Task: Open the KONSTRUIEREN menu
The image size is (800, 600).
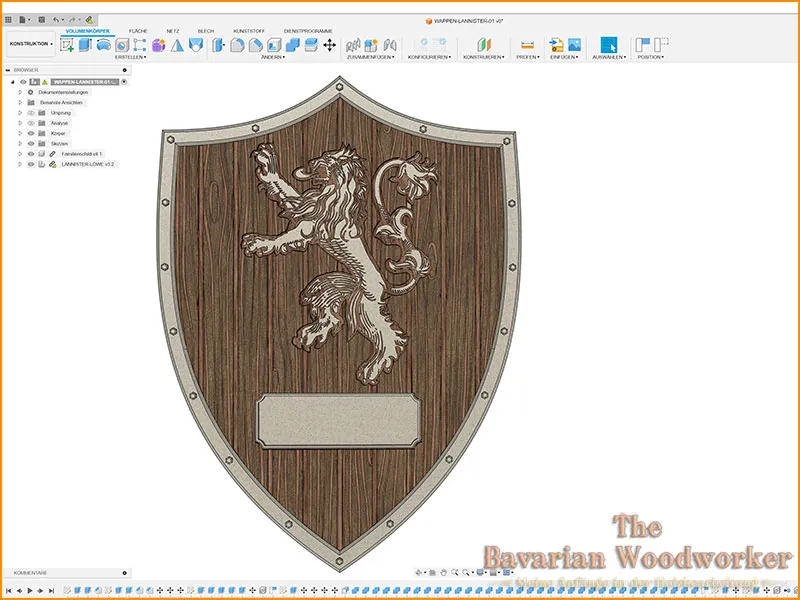Action: tap(484, 57)
